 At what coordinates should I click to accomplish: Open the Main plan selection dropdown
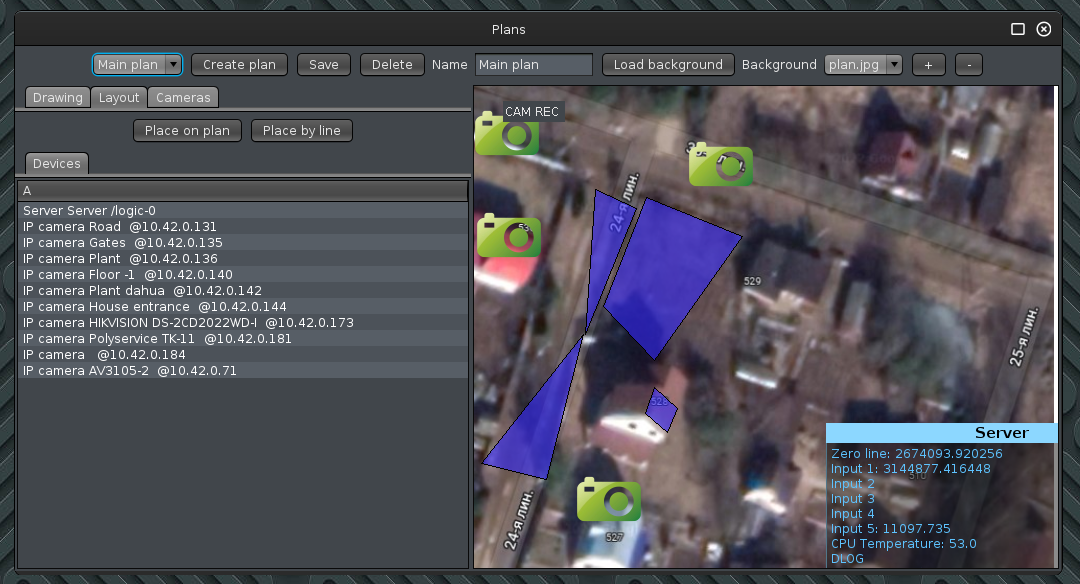(173, 65)
